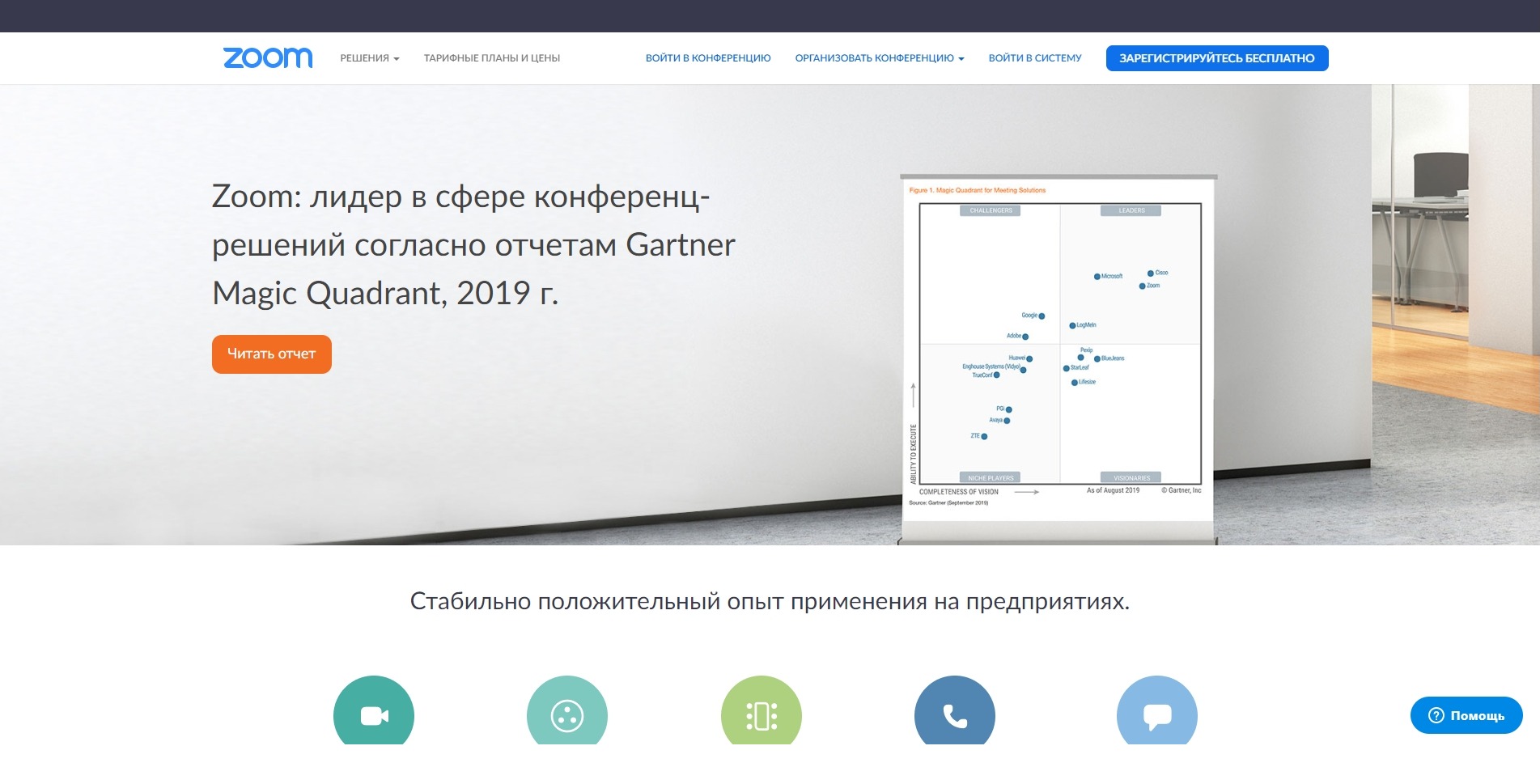Click ВОЙТИ В СИСТЕМУ link
Viewport: 1540px width, 784px height.
click(x=1035, y=58)
